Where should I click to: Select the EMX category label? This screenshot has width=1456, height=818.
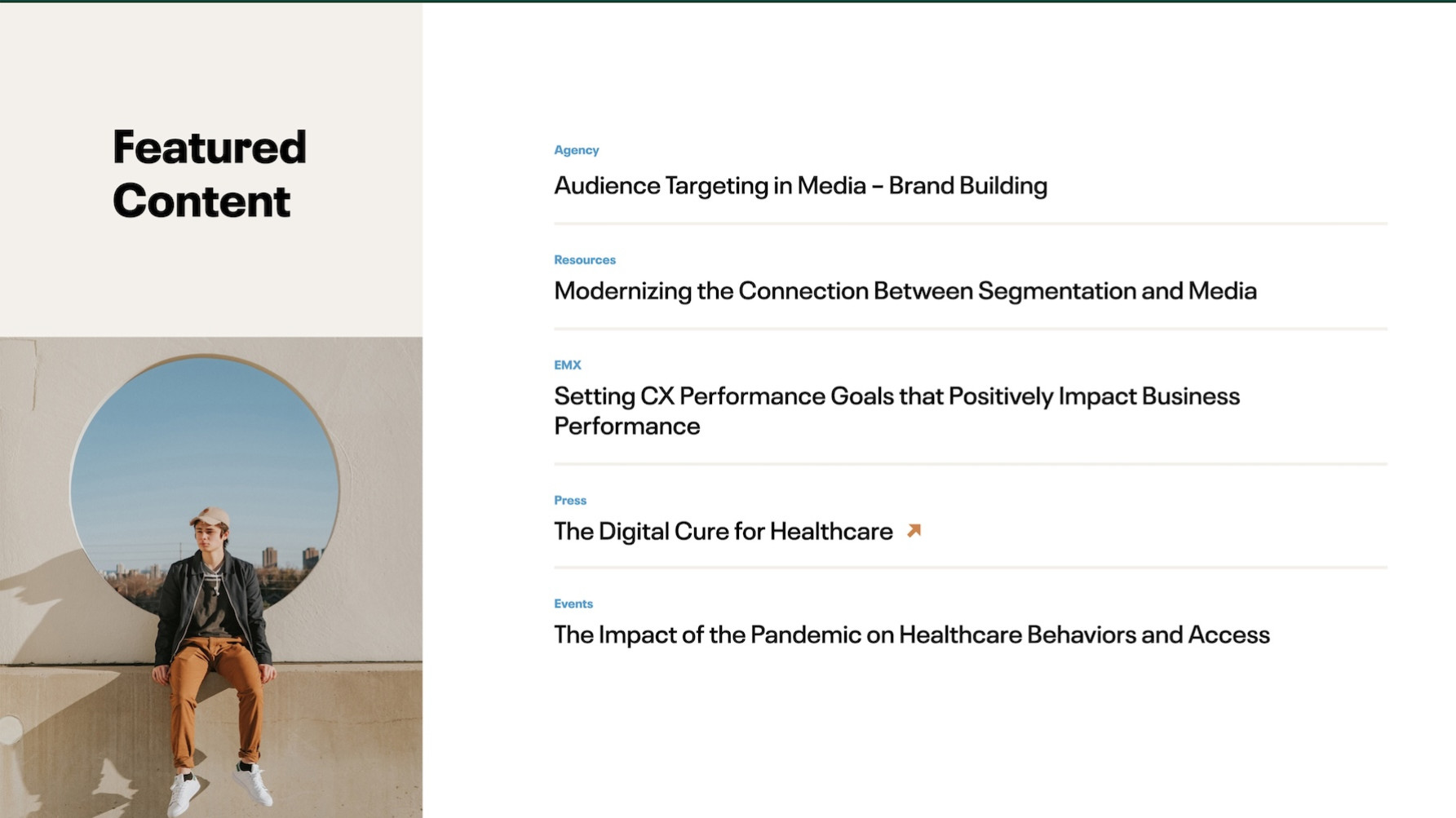[567, 365]
